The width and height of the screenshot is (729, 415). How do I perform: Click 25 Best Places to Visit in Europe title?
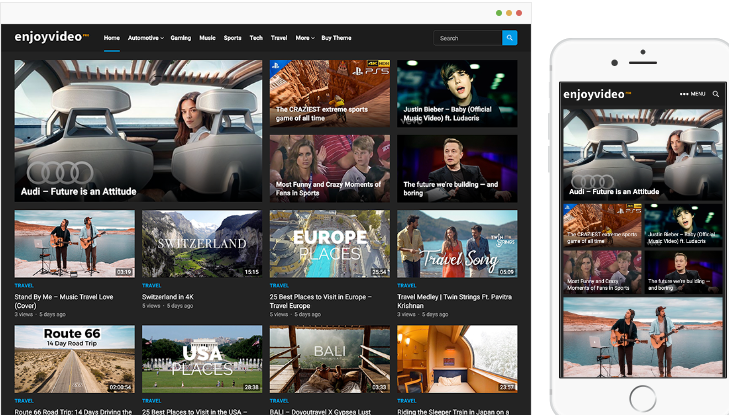pos(320,301)
